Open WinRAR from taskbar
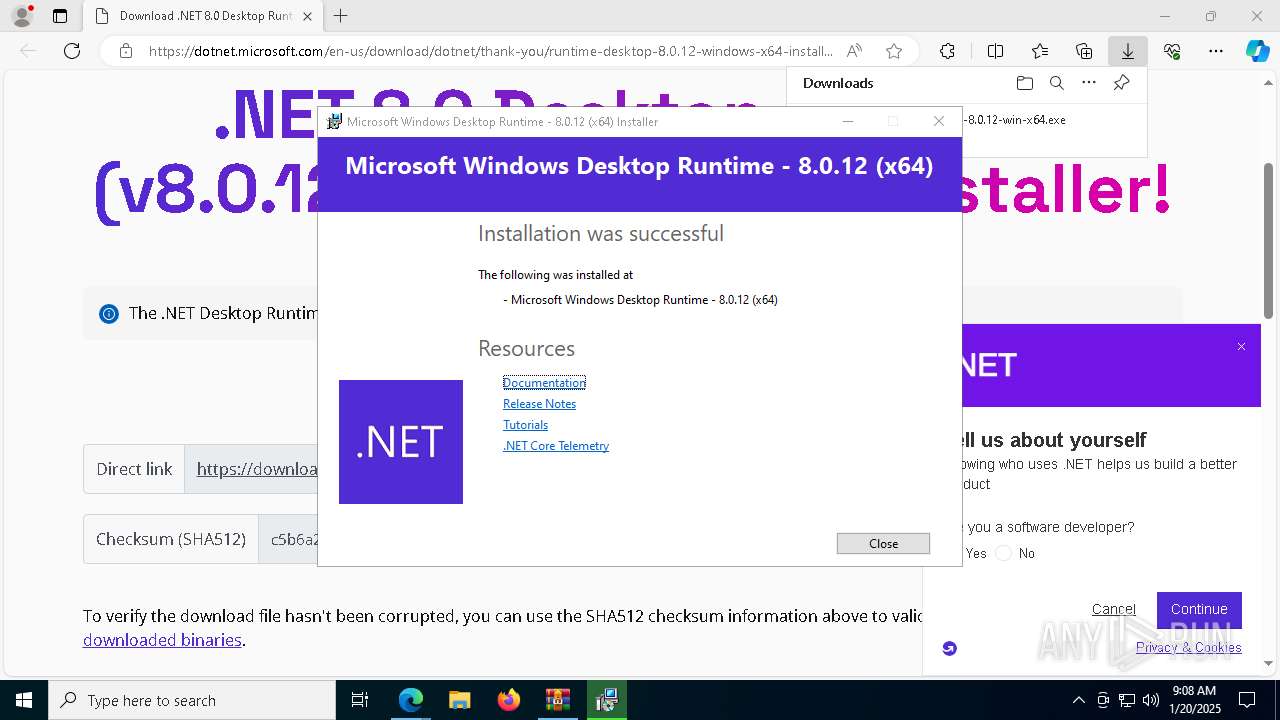Image resolution: width=1280 pixels, height=720 pixels. pos(557,700)
